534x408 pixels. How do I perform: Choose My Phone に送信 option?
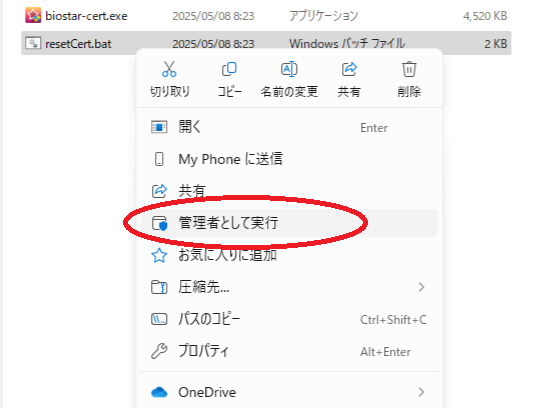click(x=289, y=159)
